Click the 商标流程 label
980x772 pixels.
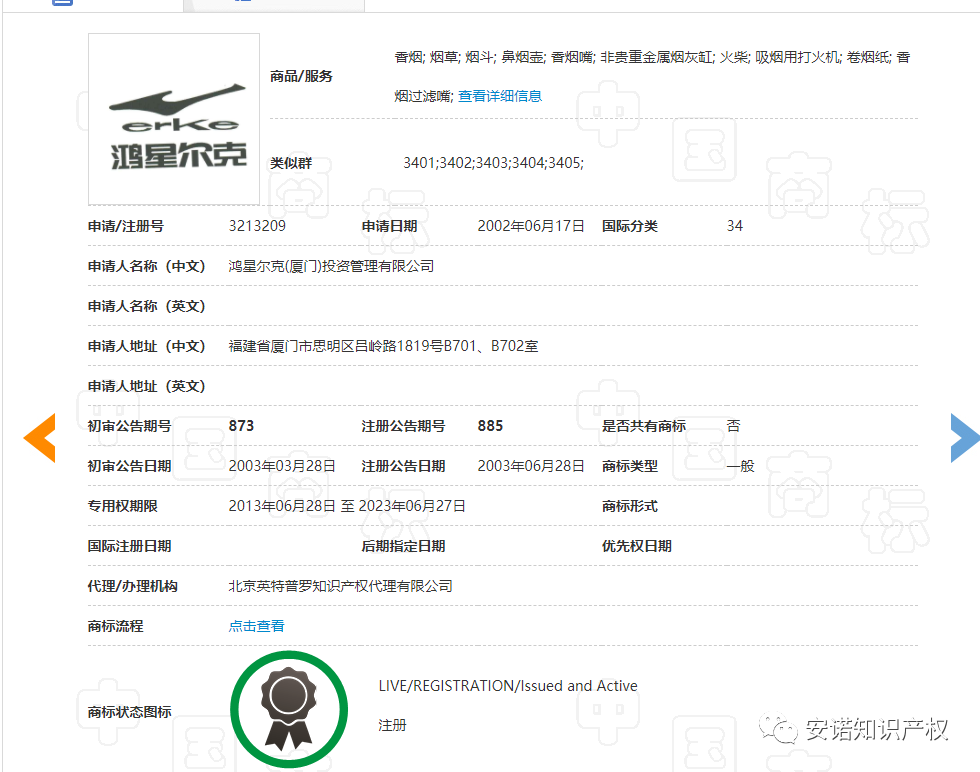click(x=116, y=626)
